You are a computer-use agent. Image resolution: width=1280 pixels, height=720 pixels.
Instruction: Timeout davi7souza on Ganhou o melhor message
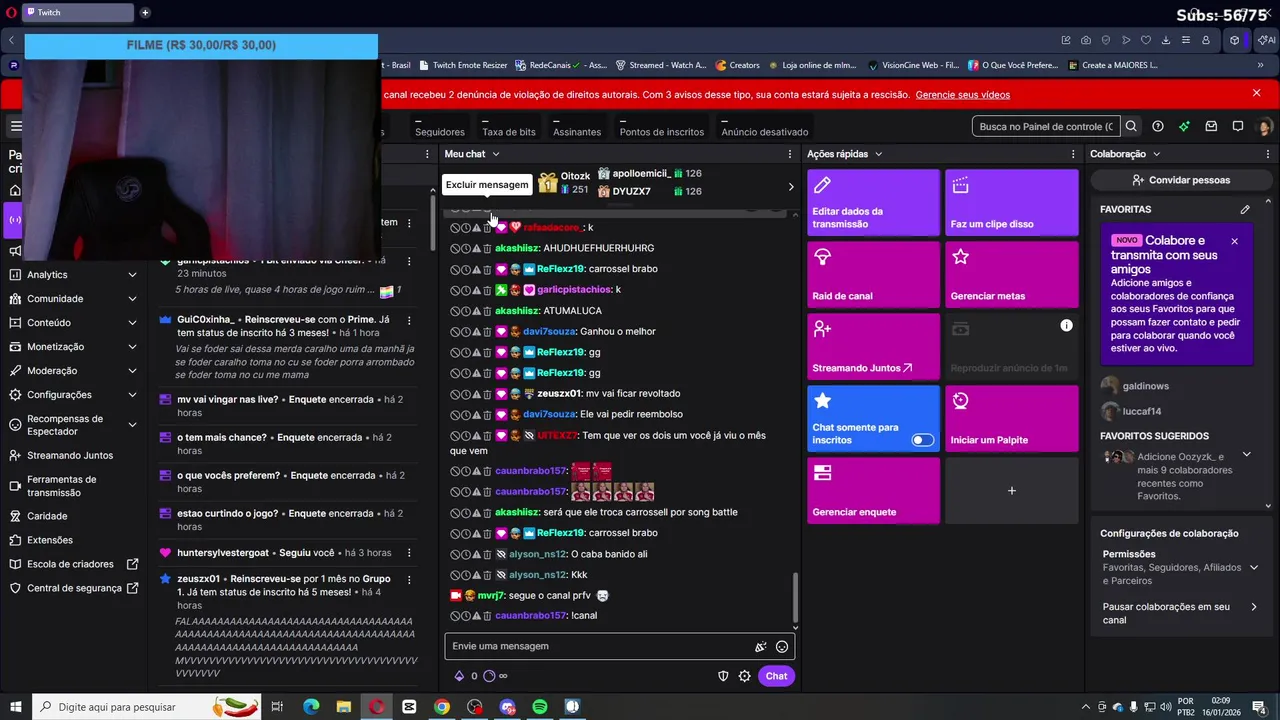click(466, 331)
